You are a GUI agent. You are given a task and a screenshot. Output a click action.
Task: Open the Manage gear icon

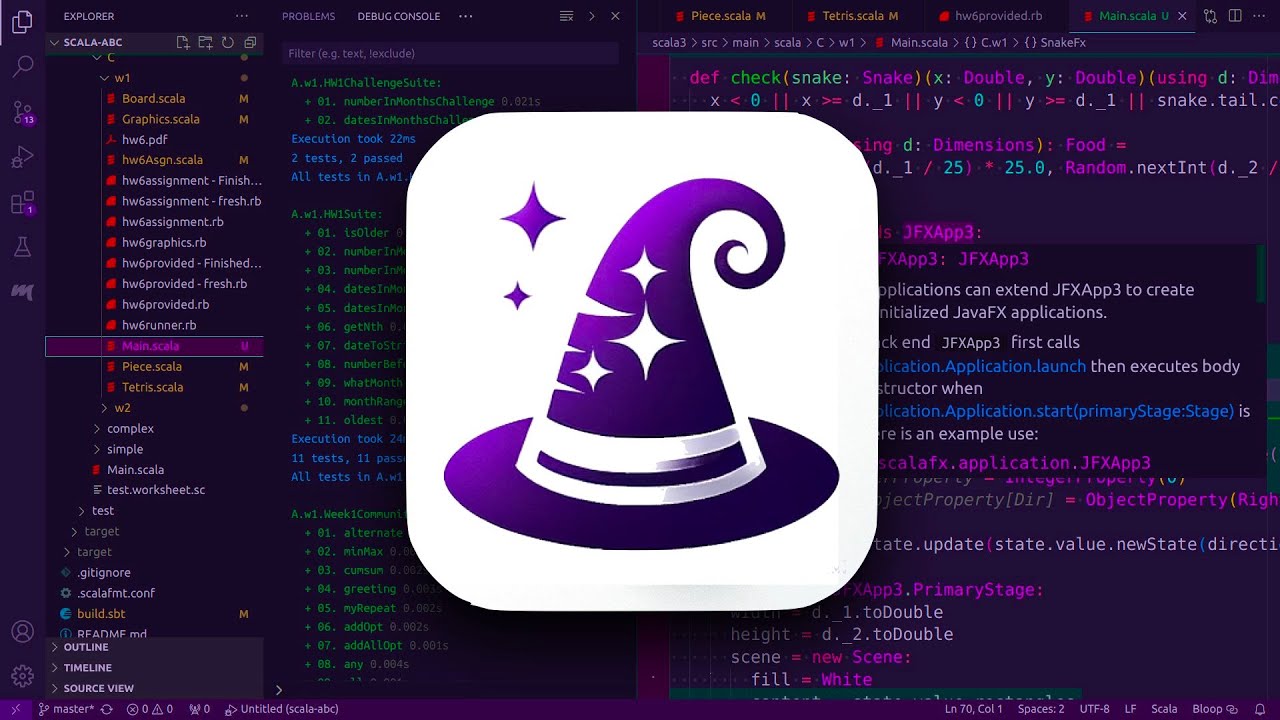tap(22, 677)
